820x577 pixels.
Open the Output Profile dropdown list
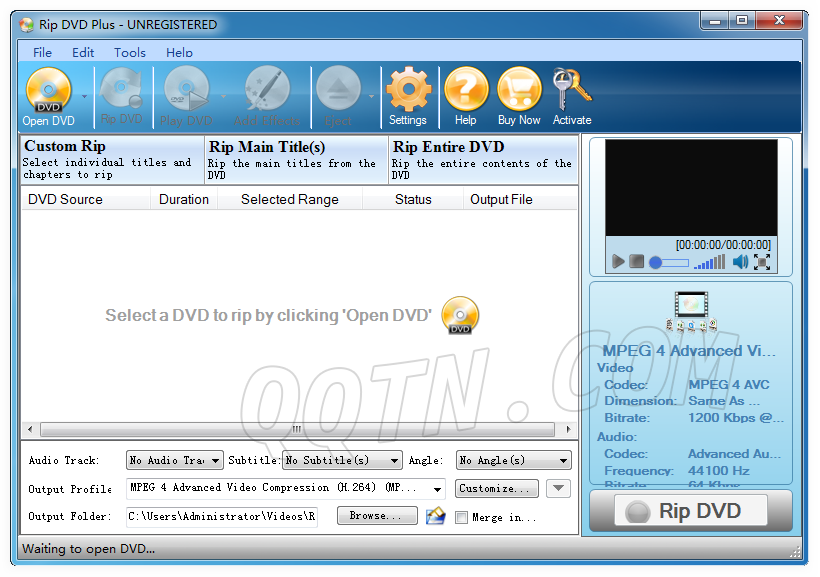click(x=438, y=489)
